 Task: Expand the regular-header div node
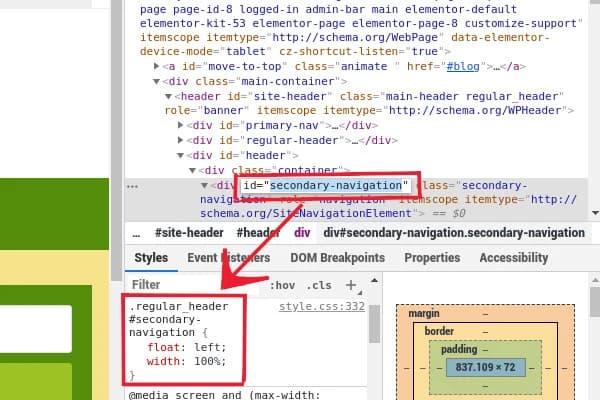180,140
